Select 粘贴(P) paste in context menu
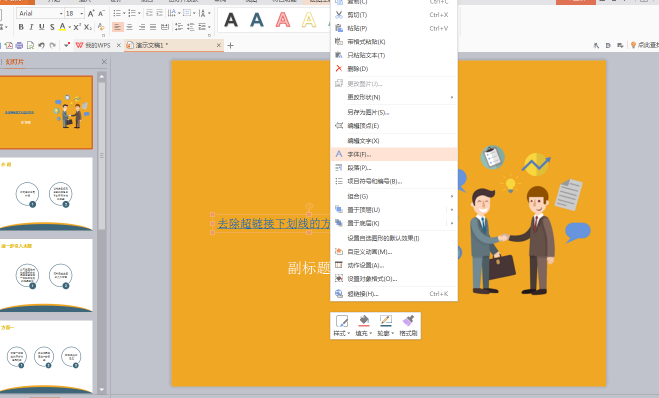Image resolution: width=659 pixels, height=398 pixels. (x=394, y=28)
